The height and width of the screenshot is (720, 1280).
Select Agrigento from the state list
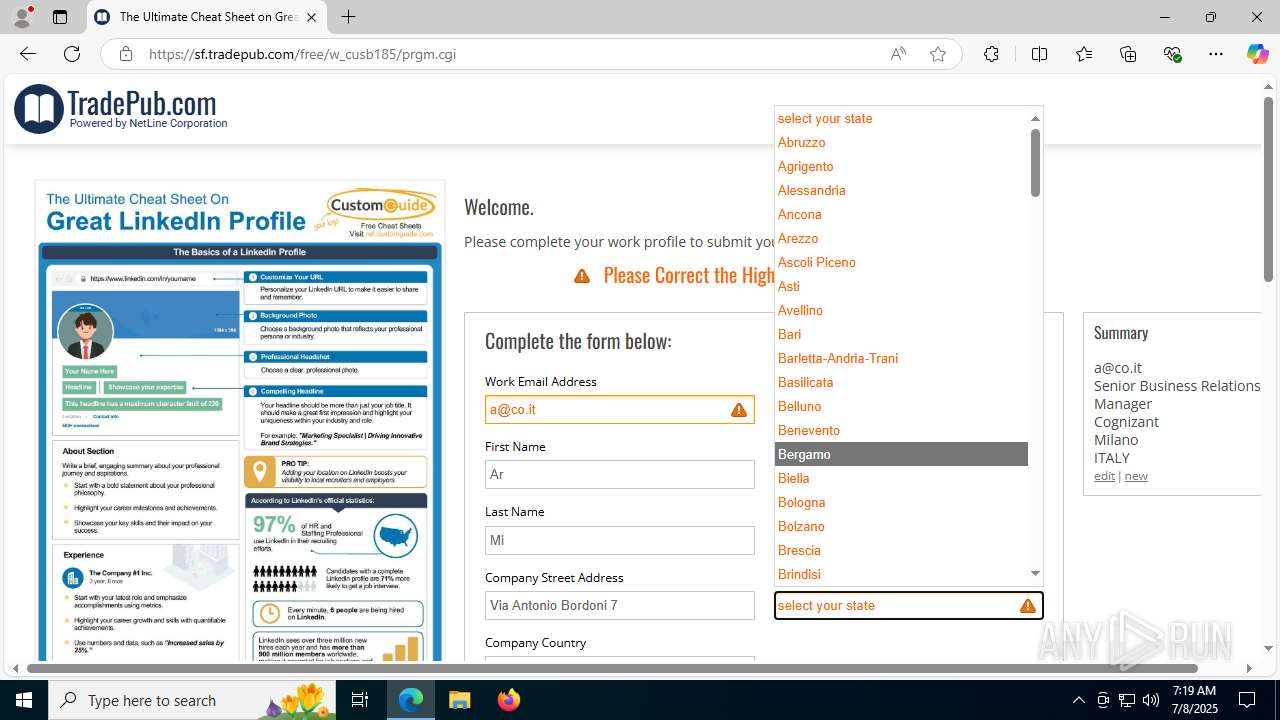[901, 166]
